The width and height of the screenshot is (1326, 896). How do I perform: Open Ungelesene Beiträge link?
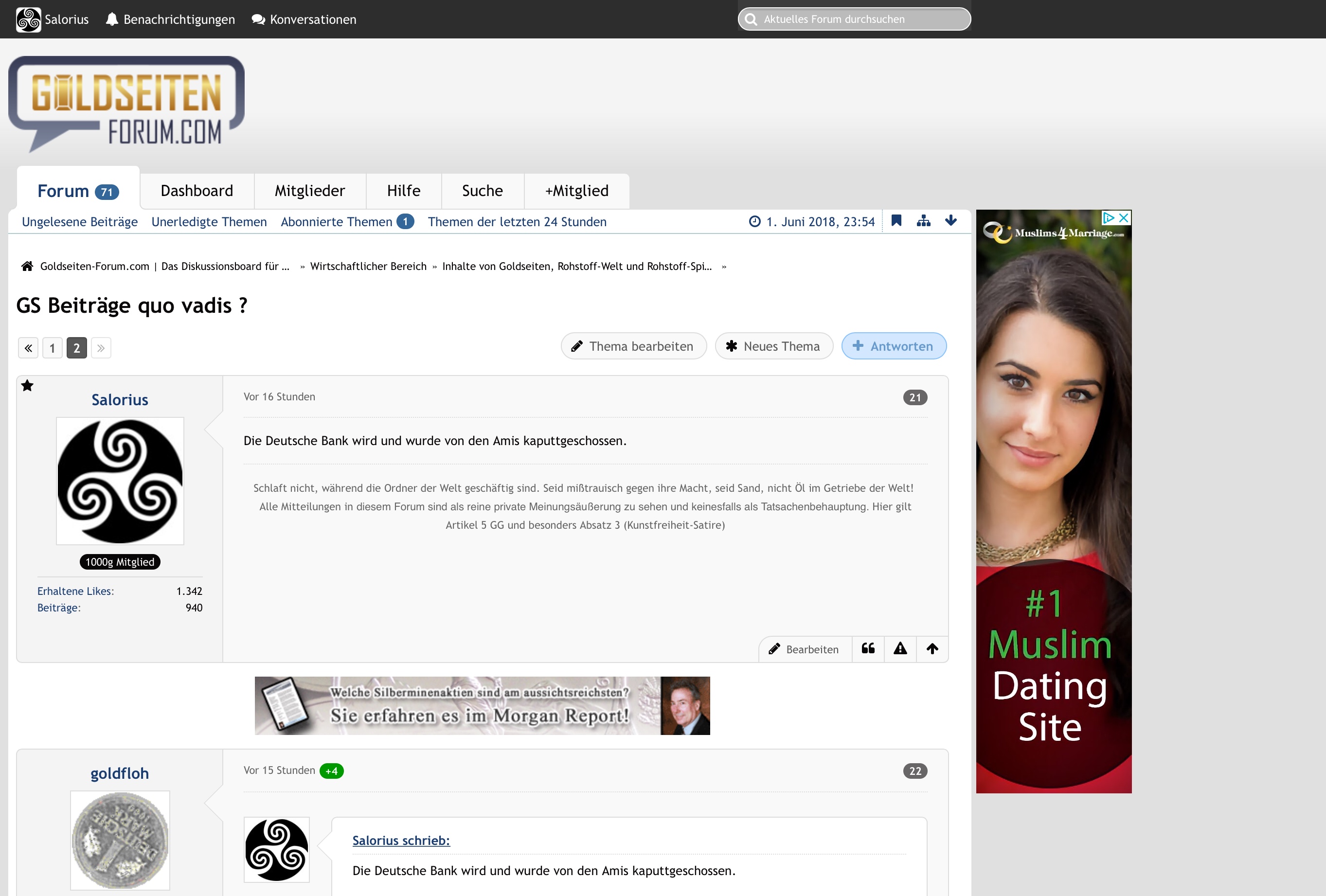[x=79, y=222]
